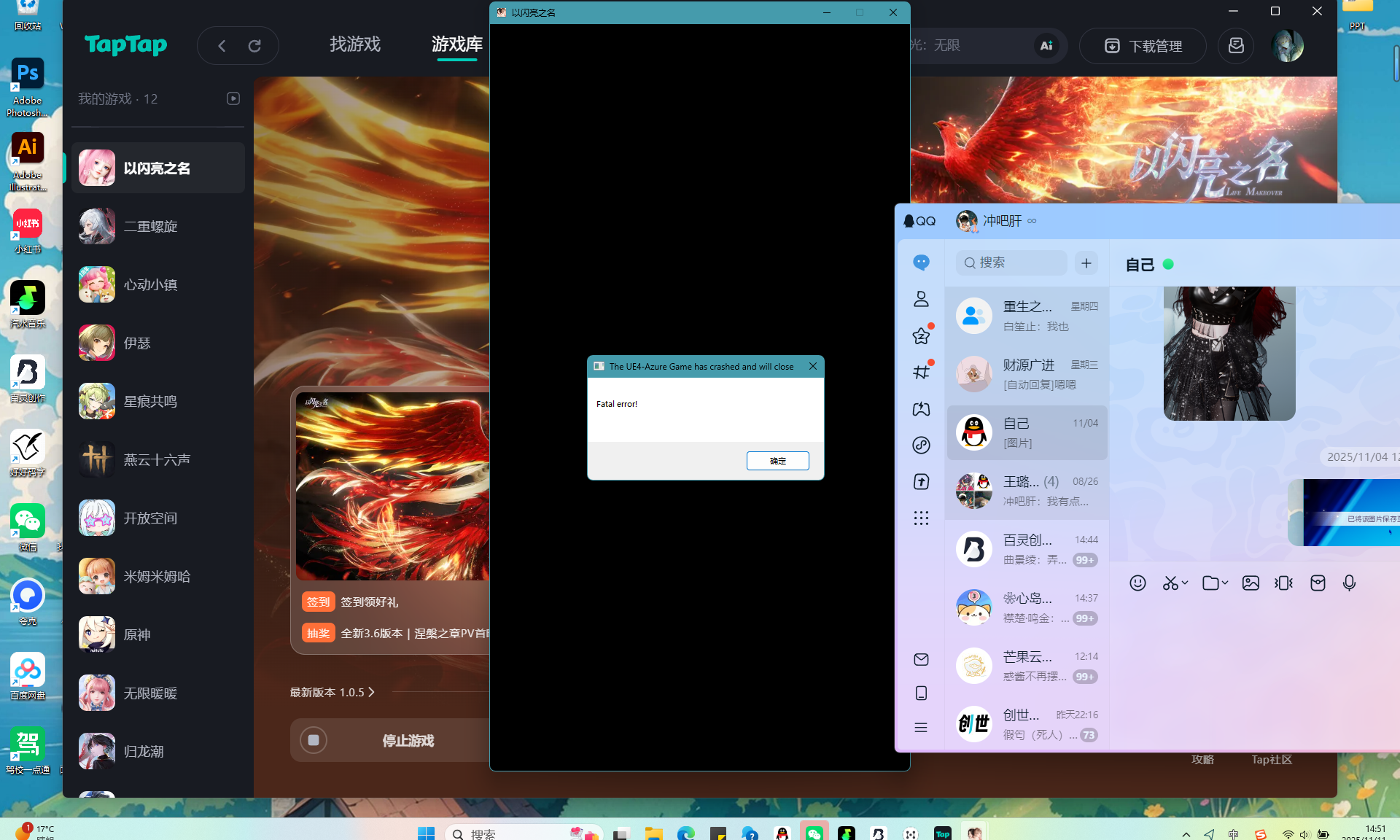The image size is (1400, 840).
Task: Select 无限暖暖 in game list
Action: tap(158, 693)
